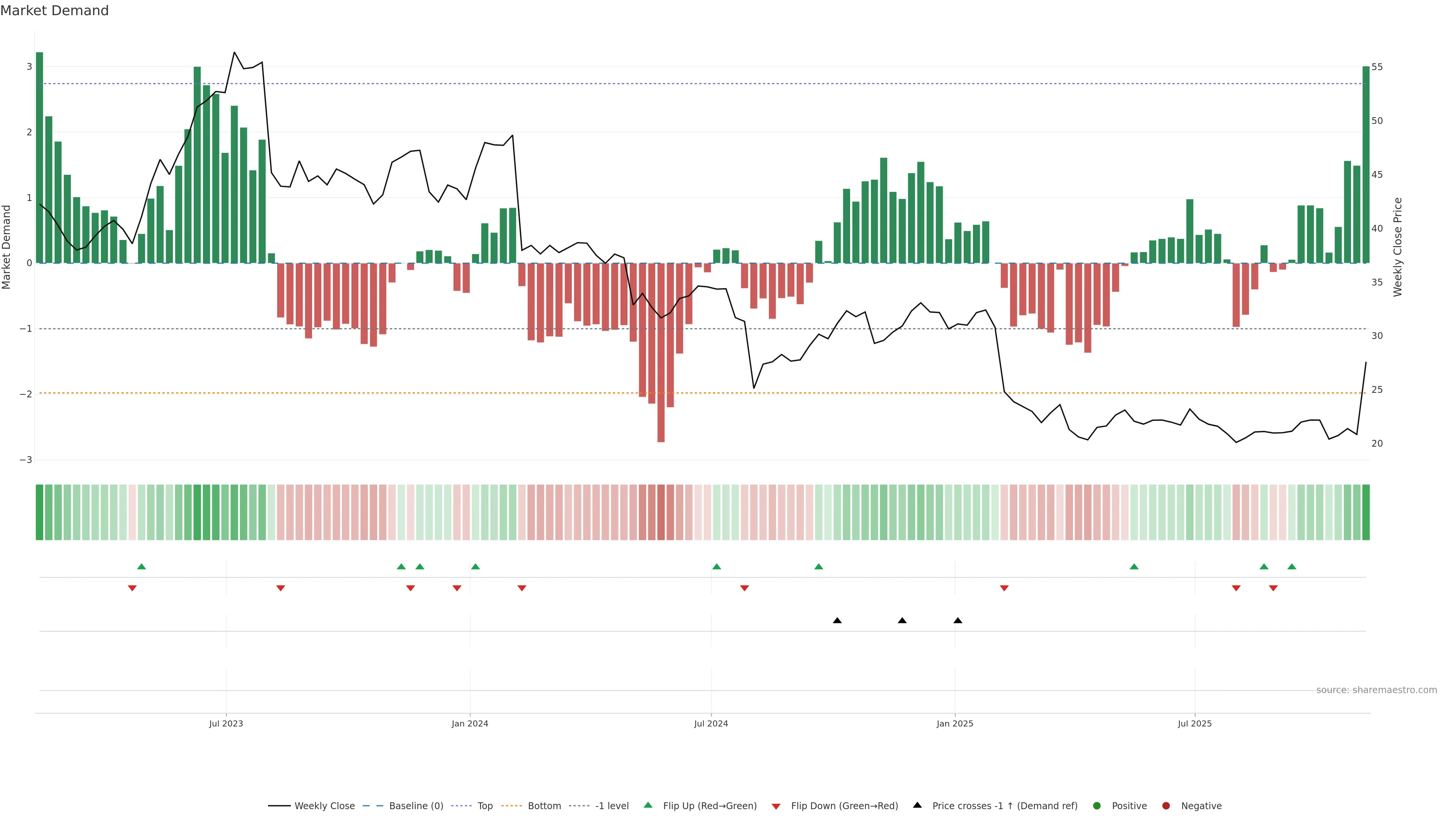Click the black Price crosses -1 legend triangle
This screenshot has width=1456, height=819.
pyautogui.click(x=917, y=805)
